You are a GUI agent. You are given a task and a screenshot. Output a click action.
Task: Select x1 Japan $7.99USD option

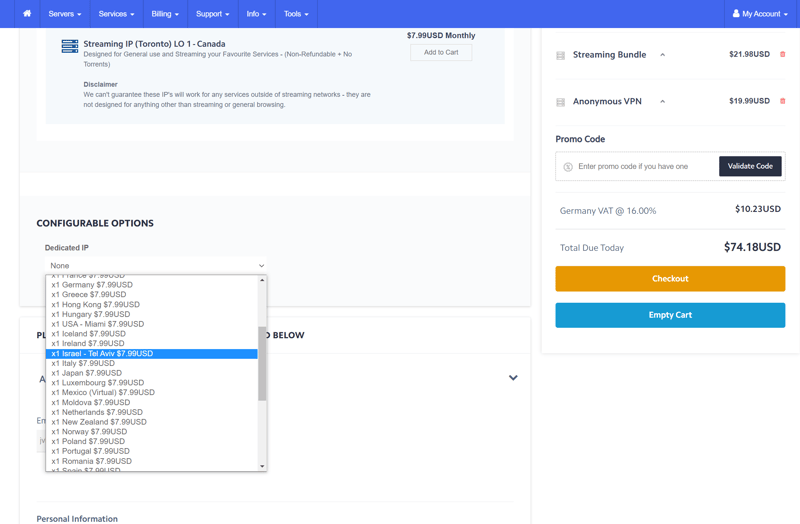point(87,373)
